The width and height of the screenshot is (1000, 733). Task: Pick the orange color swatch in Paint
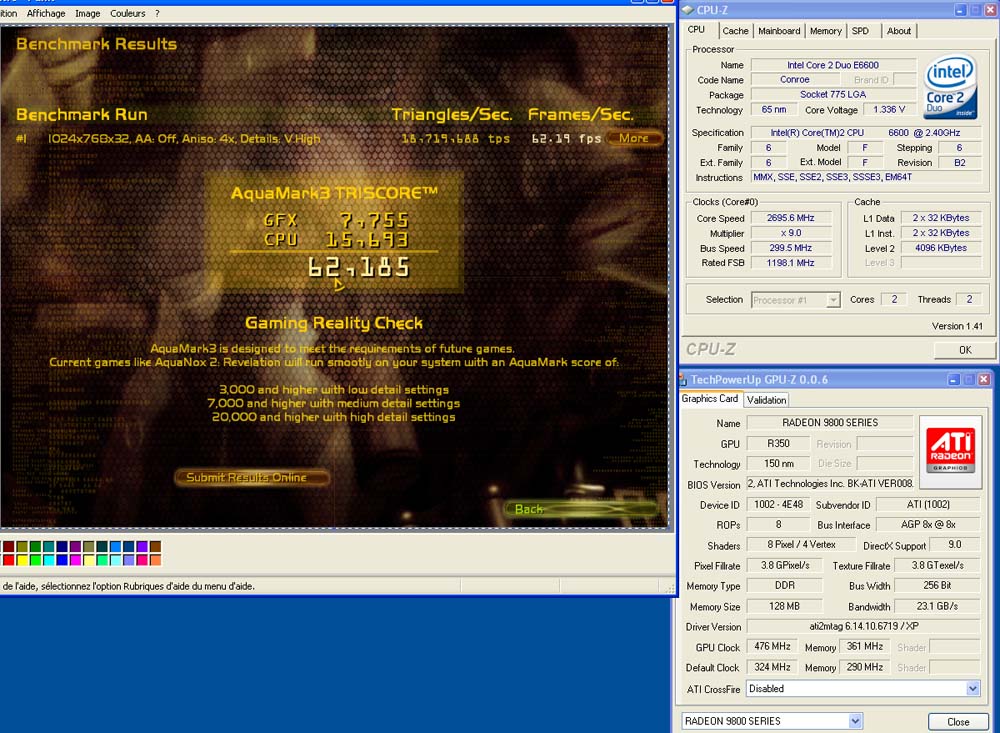tap(155, 560)
